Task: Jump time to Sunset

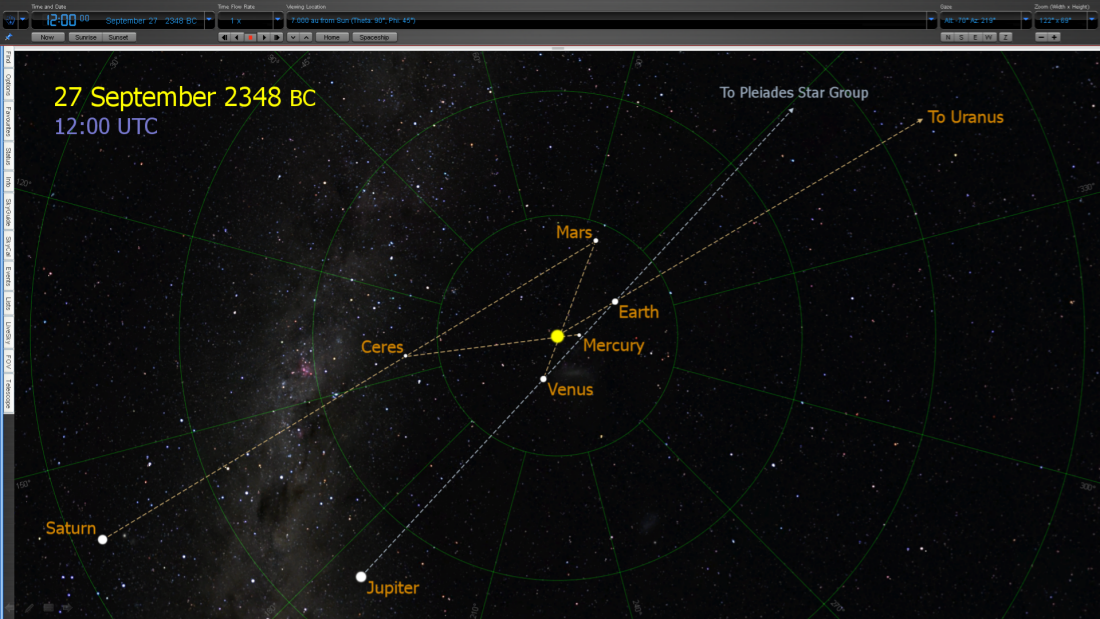Action: tap(118, 37)
